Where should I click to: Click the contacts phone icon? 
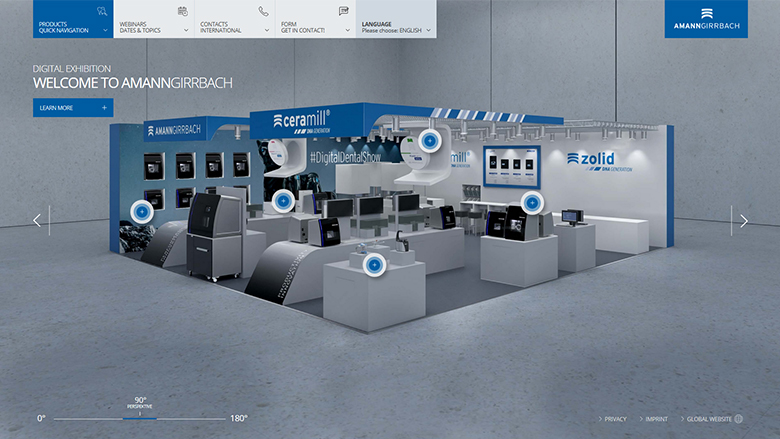[263, 11]
